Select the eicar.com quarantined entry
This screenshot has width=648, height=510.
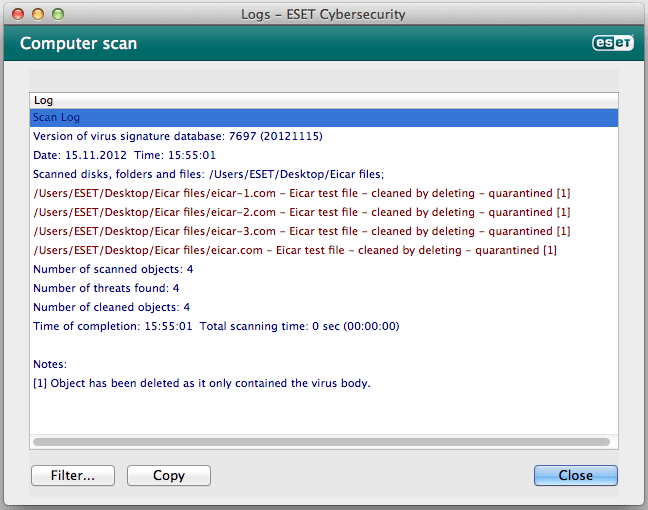tap(295, 250)
